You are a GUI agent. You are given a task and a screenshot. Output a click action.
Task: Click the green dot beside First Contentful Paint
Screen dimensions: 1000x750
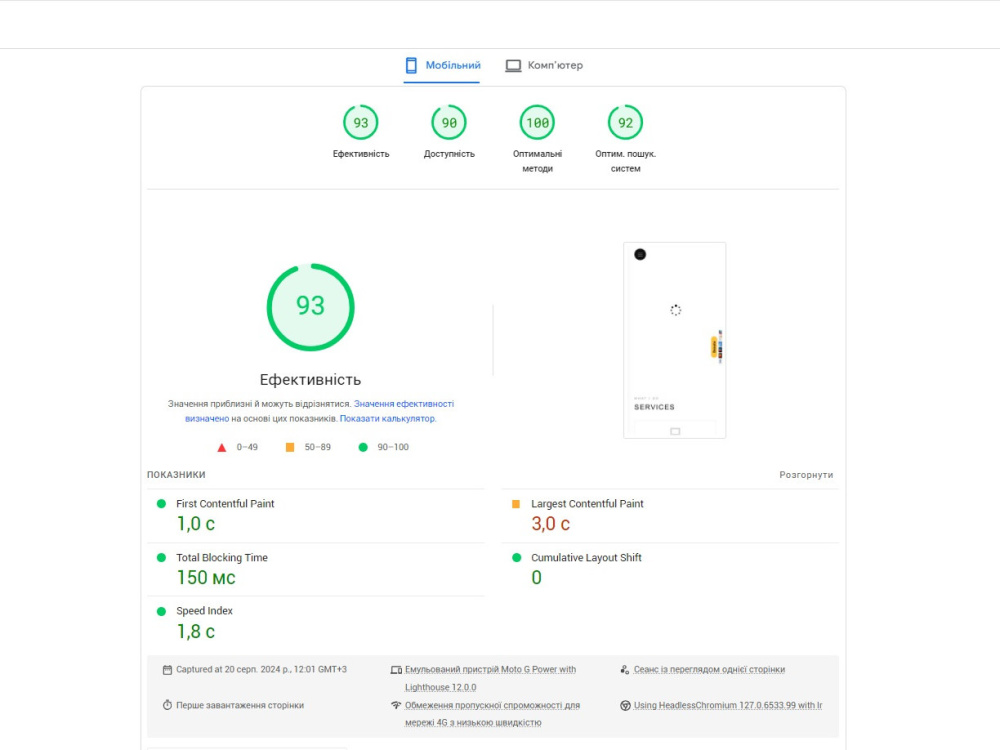(x=162, y=503)
